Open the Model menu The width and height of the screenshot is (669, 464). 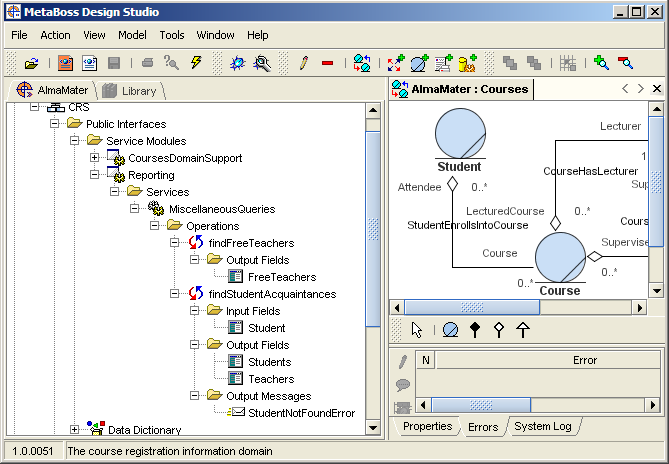[132, 35]
